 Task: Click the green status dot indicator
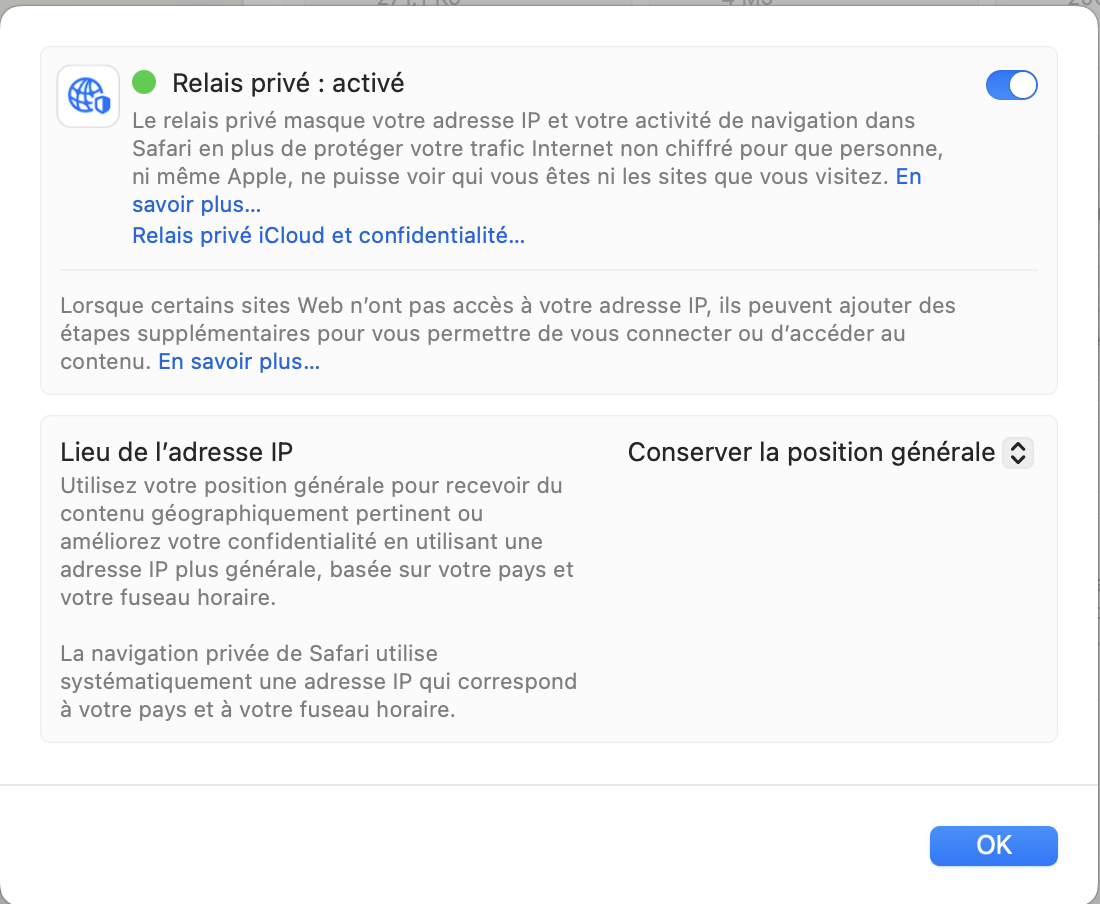144,82
